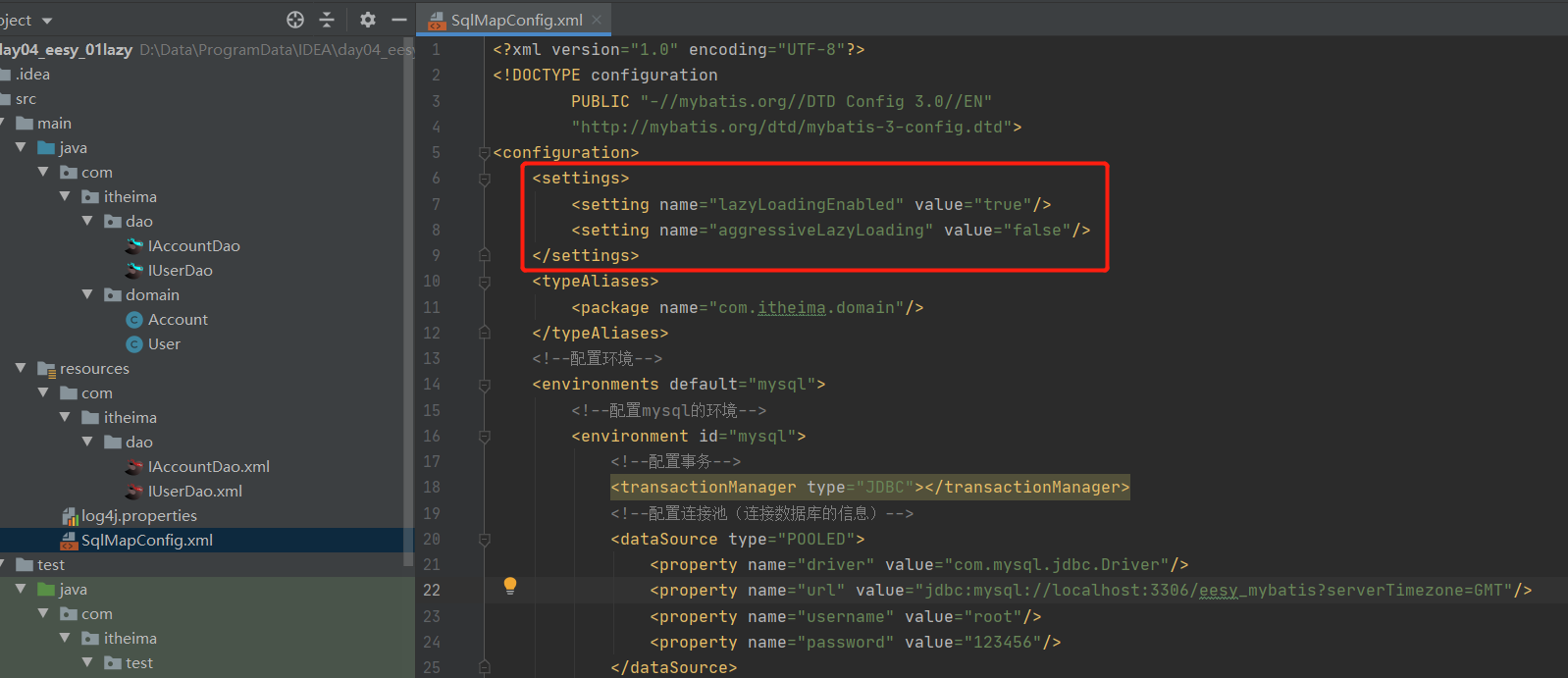
Task: Collapse the itheima package under main java
Action: (65, 196)
